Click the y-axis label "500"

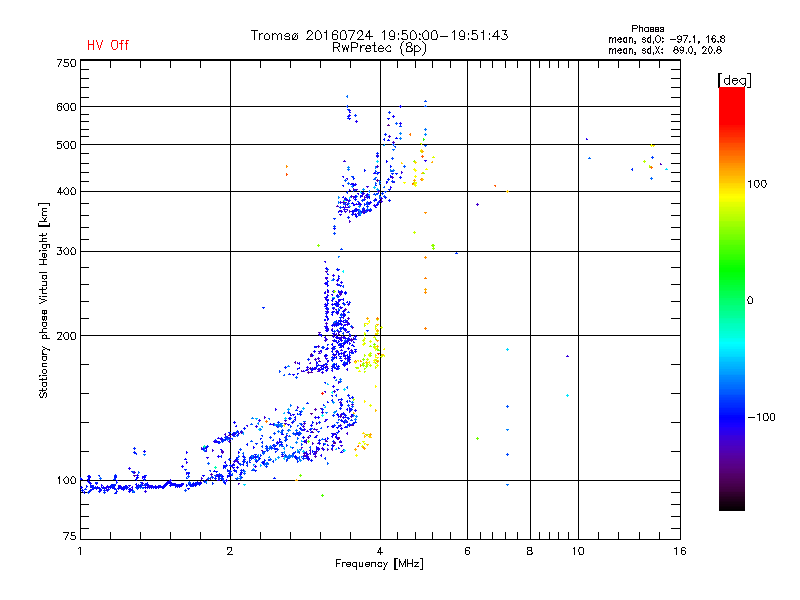coord(66,145)
